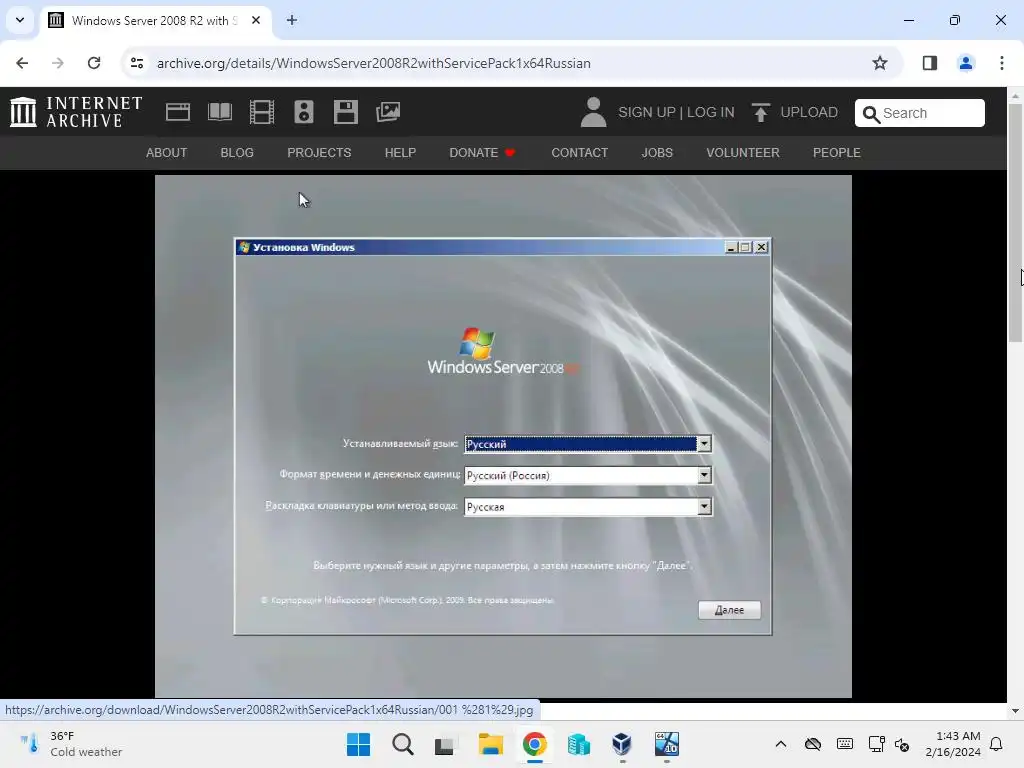Screen dimensions: 1024x768
Task: Go forward with the forward arrow
Action: click(58, 63)
